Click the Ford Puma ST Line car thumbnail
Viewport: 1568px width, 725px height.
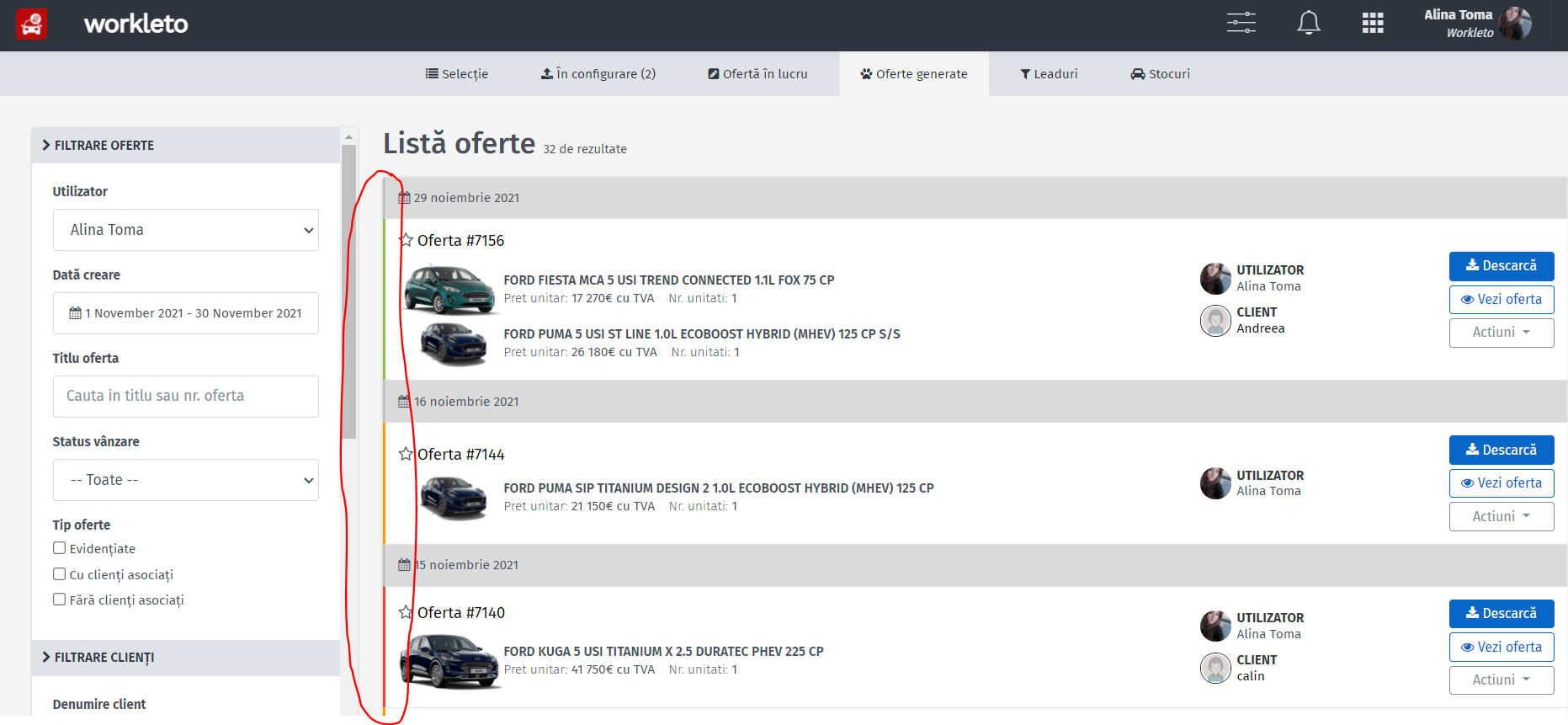coord(454,344)
